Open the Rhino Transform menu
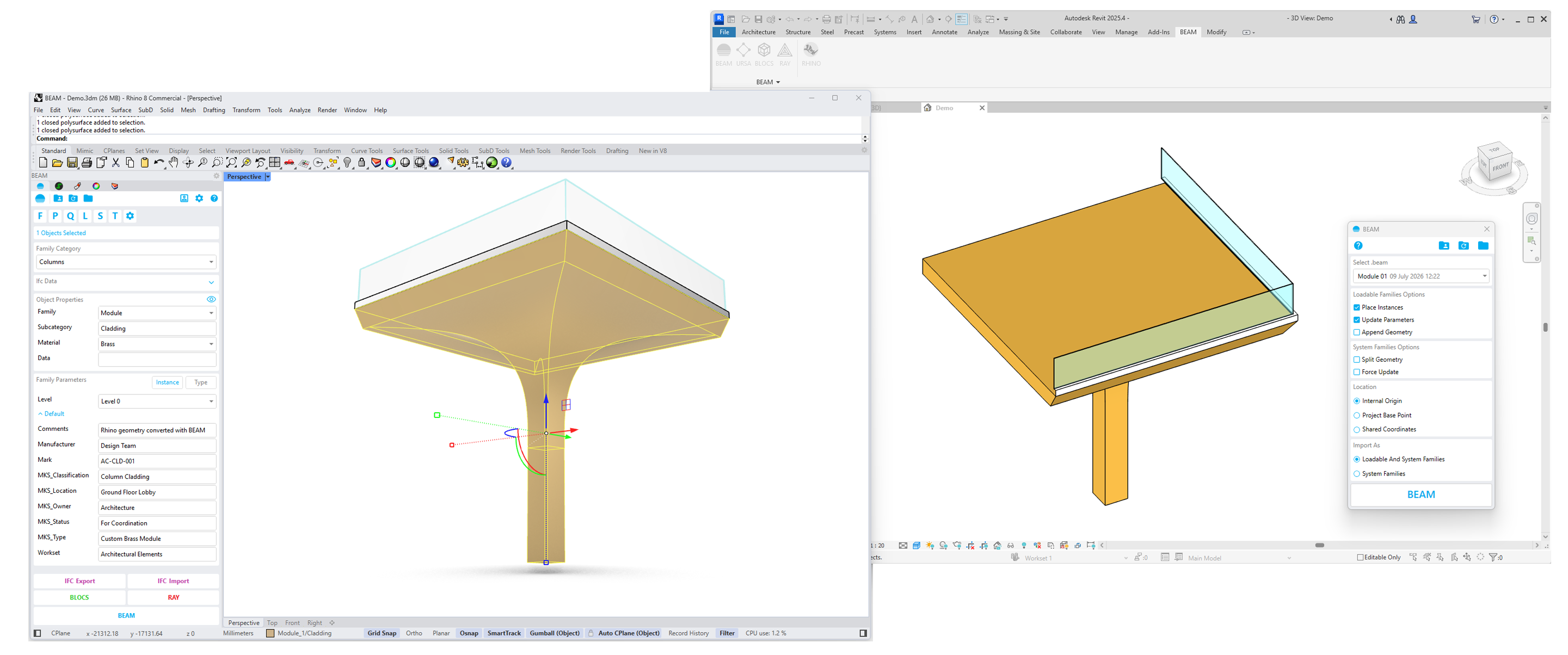The image size is (1568, 655). 246,110
